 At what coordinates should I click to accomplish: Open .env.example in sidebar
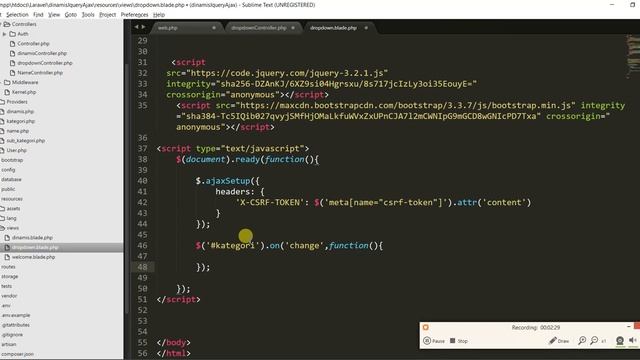16,316
